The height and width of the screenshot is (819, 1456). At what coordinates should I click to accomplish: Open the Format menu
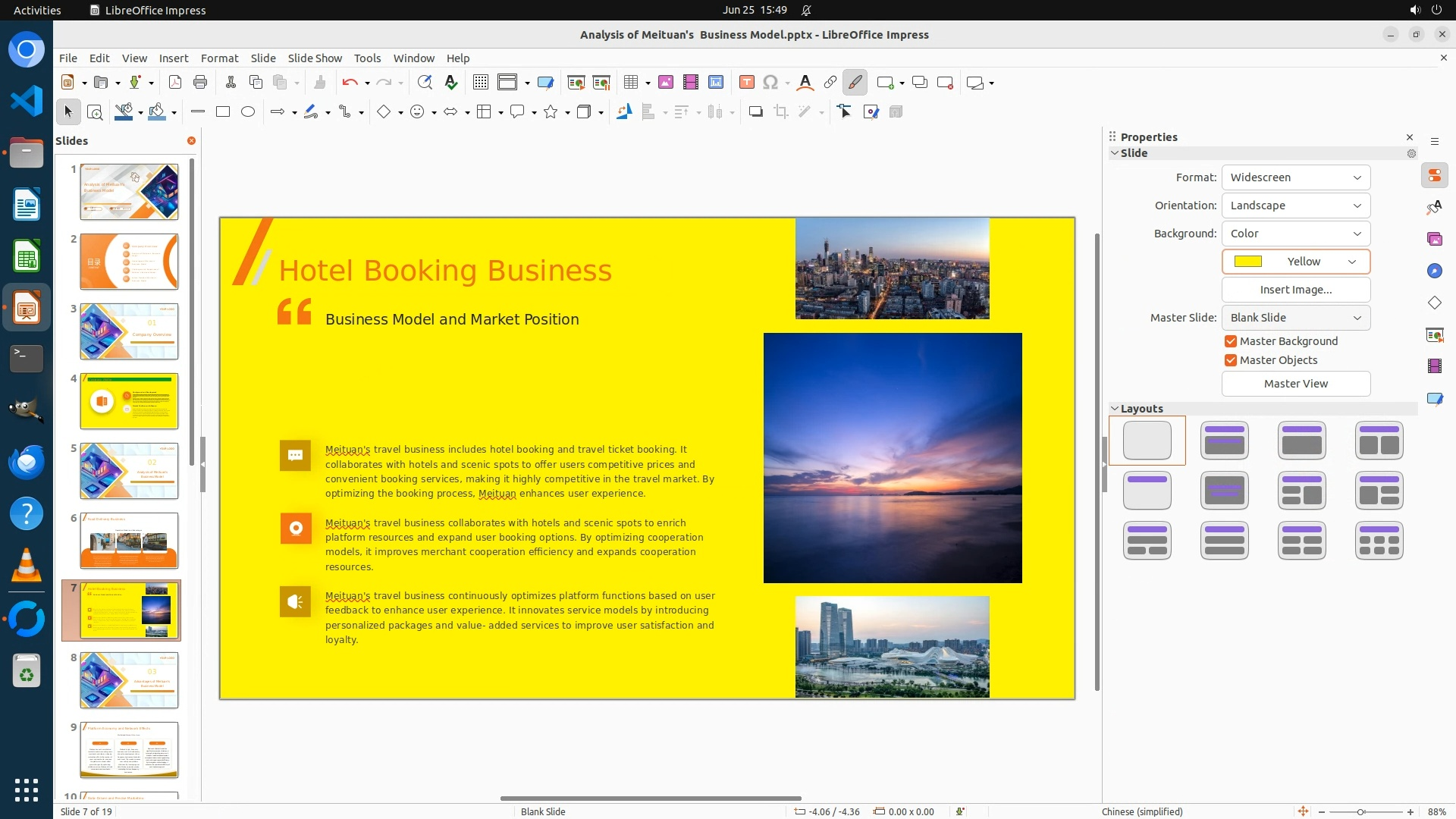[219, 58]
